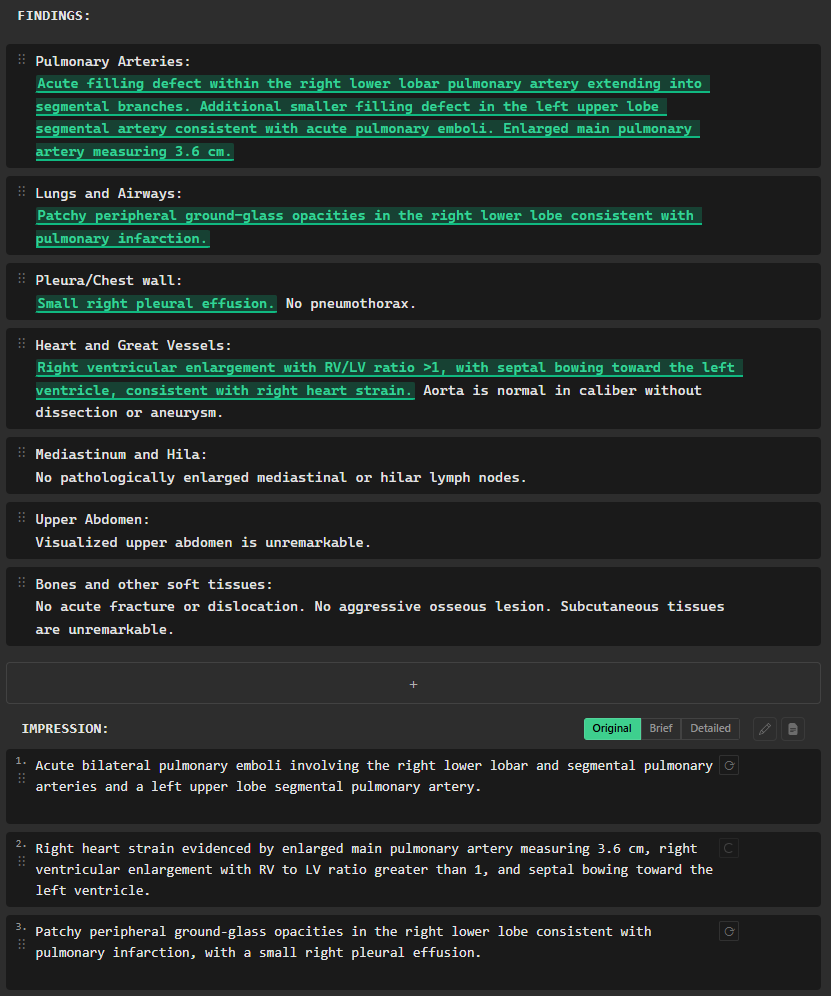The width and height of the screenshot is (831, 996).
Task: Click the Heart and Great Vessels drag handle
Action: (22, 345)
